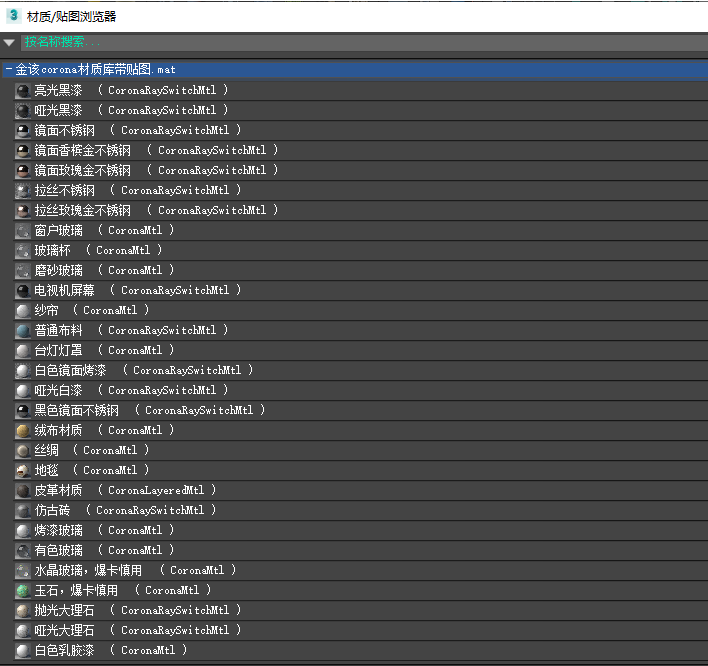Choose the 地毯 carpet sphere icon
Screen dimensions: 708x666
(x=23, y=471)
